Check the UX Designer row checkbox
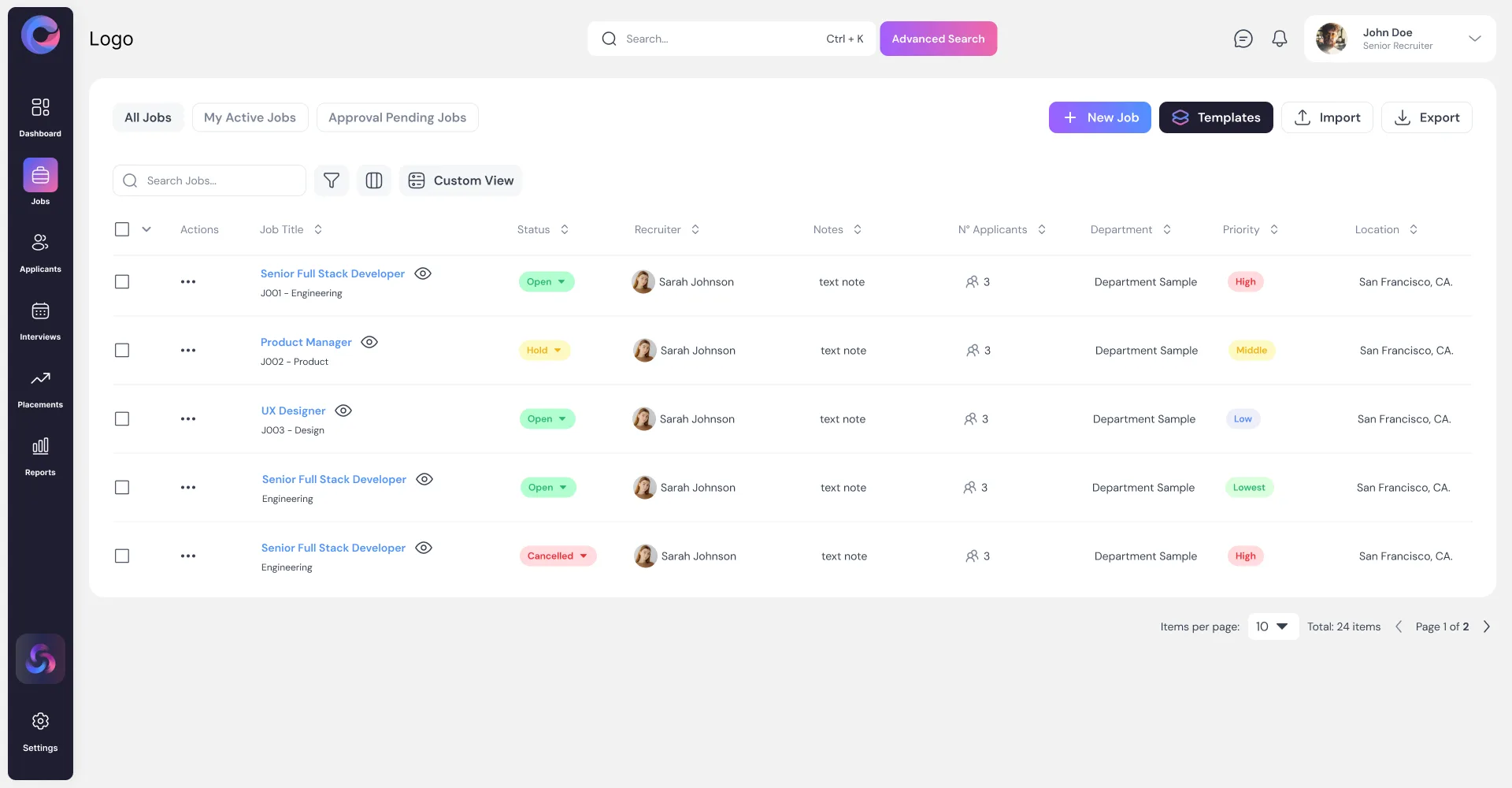This screenshot has height=788, width=1512. [x=122, y=418]
